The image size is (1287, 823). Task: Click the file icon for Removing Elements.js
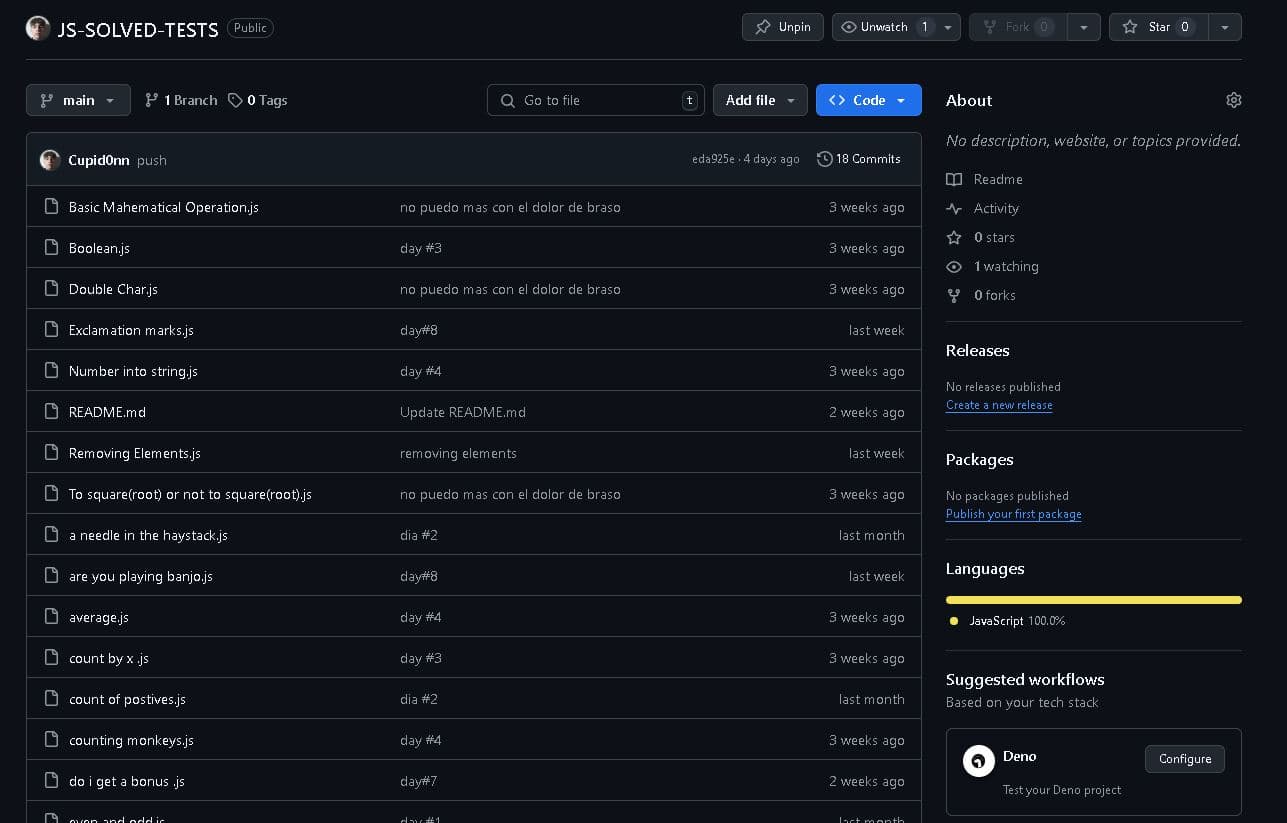click(51, 453)
